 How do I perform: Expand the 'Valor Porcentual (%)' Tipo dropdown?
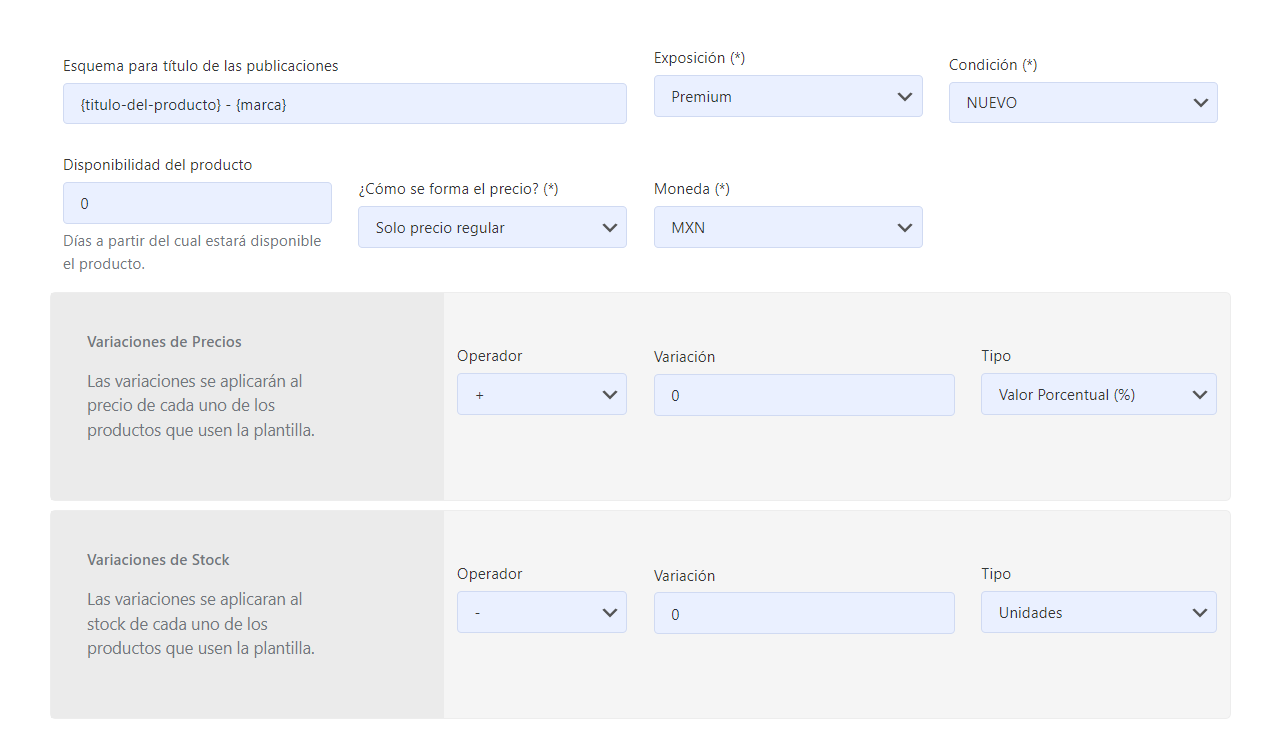(x=1098, y=395)
